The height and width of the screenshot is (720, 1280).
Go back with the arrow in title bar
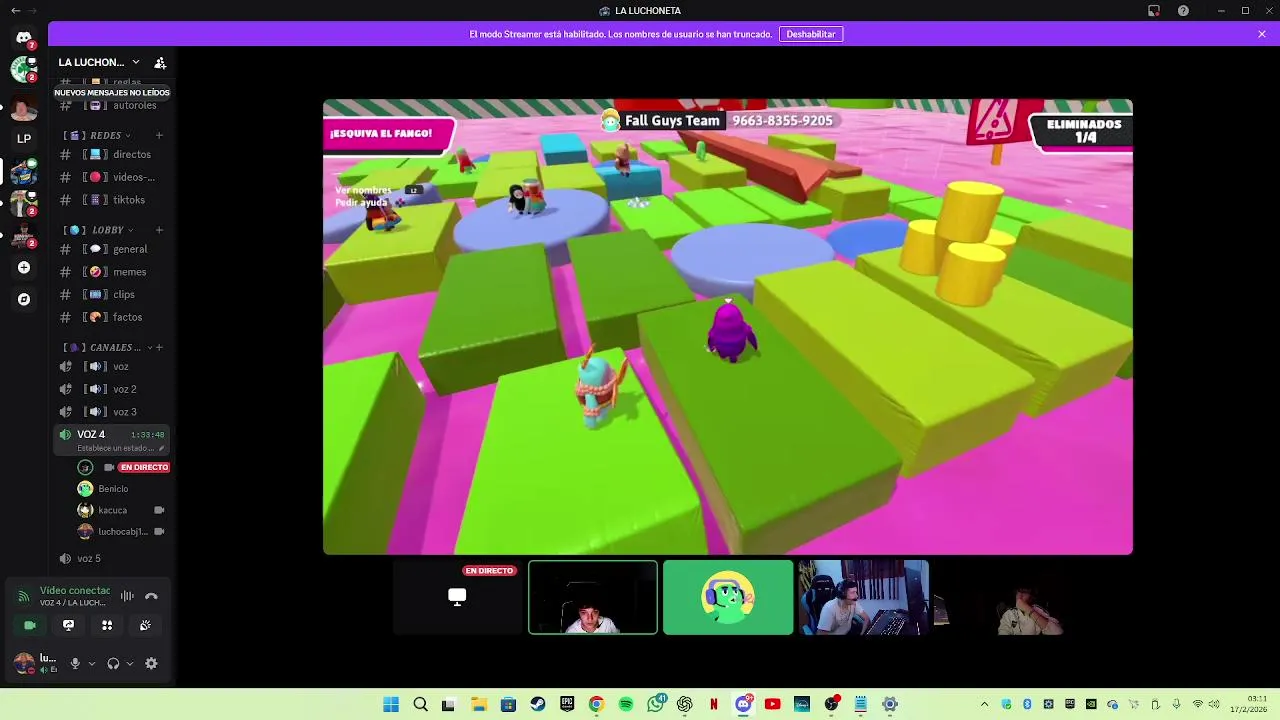click(x=15, y=10)
